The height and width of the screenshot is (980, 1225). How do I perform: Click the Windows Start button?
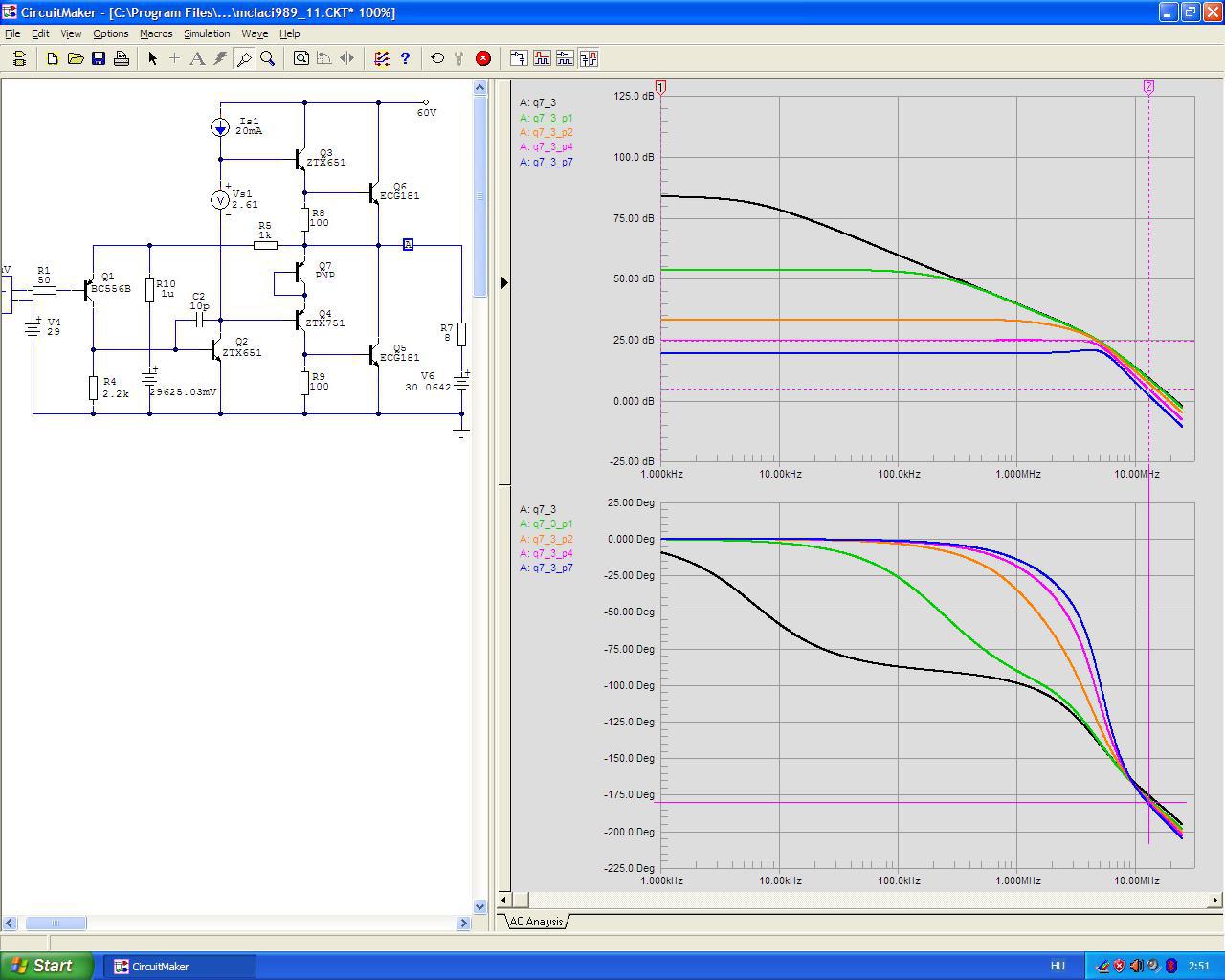(x=47, y=966)
